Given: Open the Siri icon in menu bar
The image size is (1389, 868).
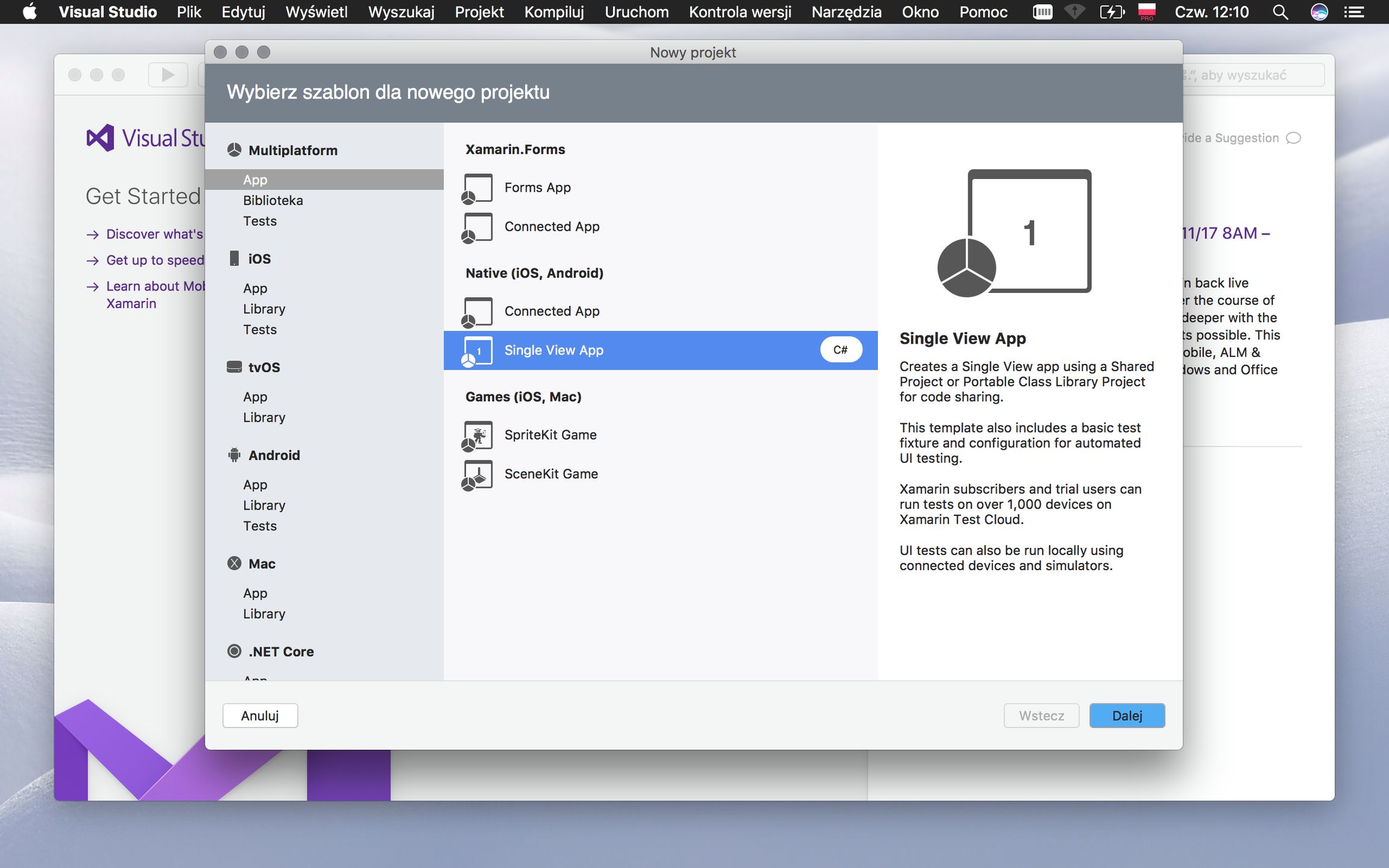Looking at the screenshot, I should [1319, 12].
